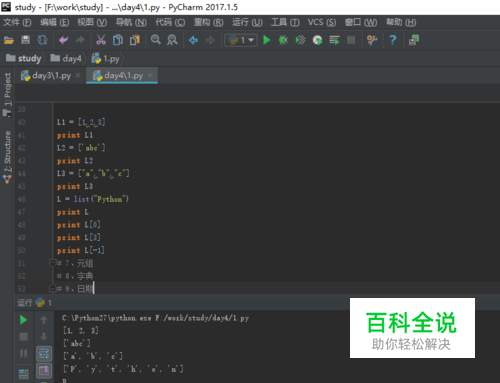
Task: Click the Open folder toolbar icon
Action: (9, 40)
